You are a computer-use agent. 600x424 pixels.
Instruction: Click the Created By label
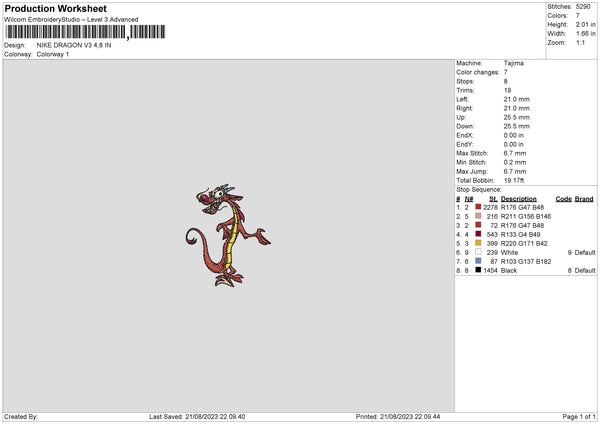click(x=21, y=417)
